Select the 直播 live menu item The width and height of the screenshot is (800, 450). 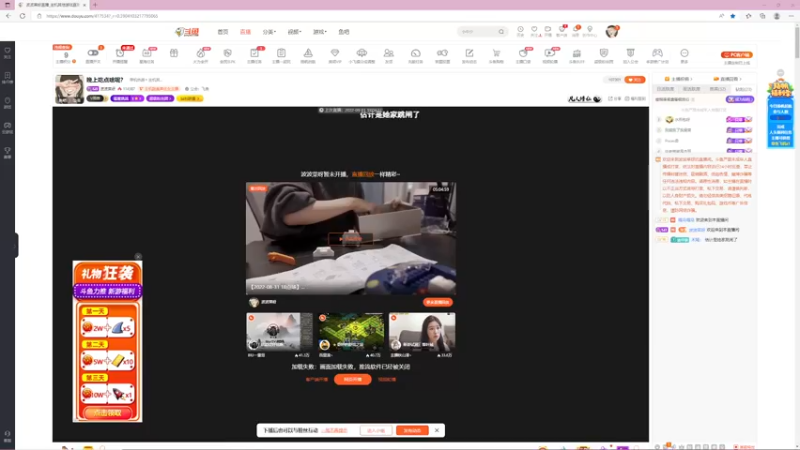(x=245, y=32)
